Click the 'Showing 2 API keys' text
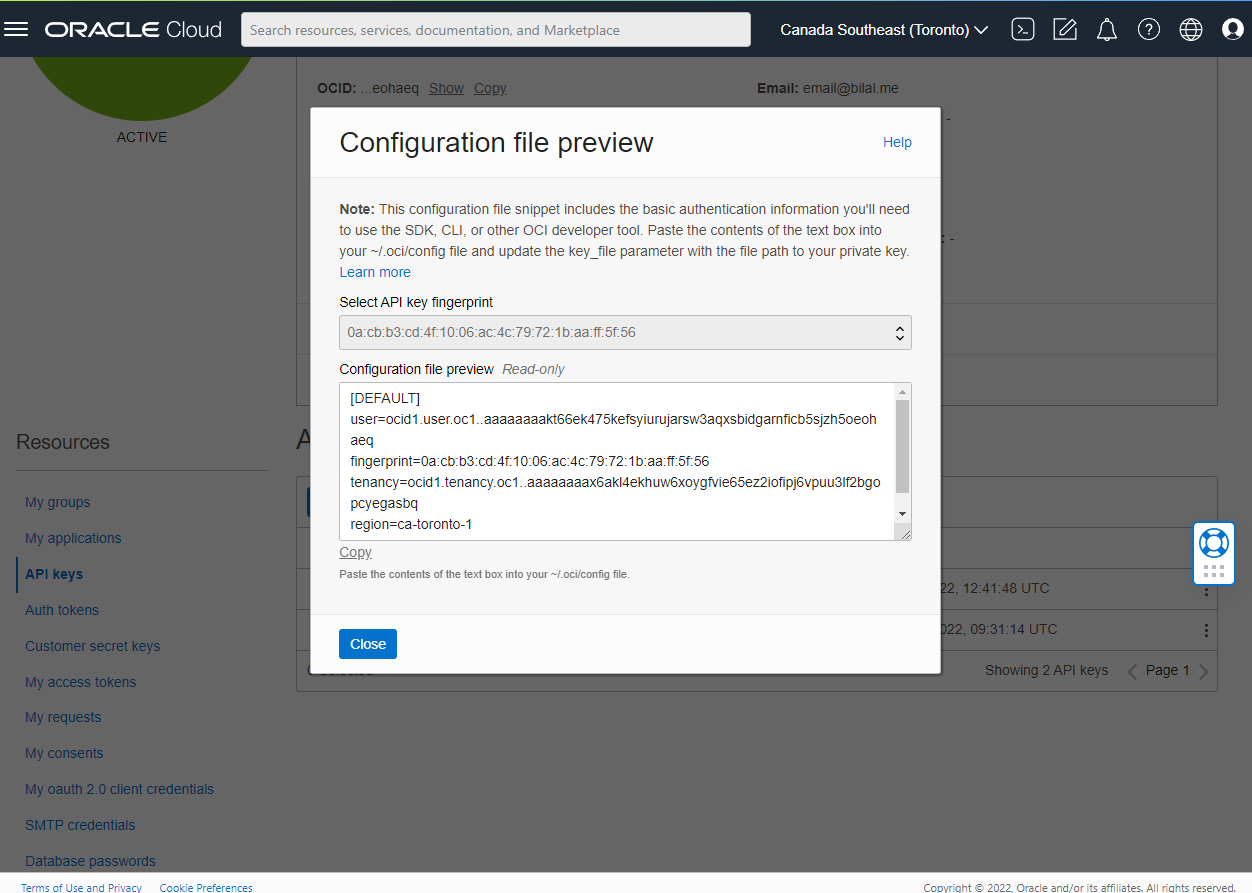The width and height of the screenshot is (1252, 893). pos(1047,670)
